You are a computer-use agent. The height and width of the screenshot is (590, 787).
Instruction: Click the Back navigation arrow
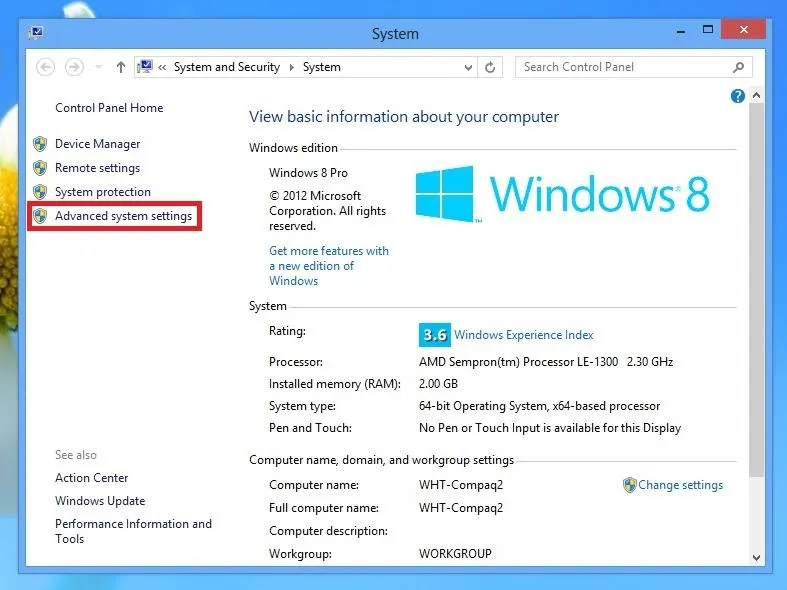pyautogui.click(x=46, y=67)
